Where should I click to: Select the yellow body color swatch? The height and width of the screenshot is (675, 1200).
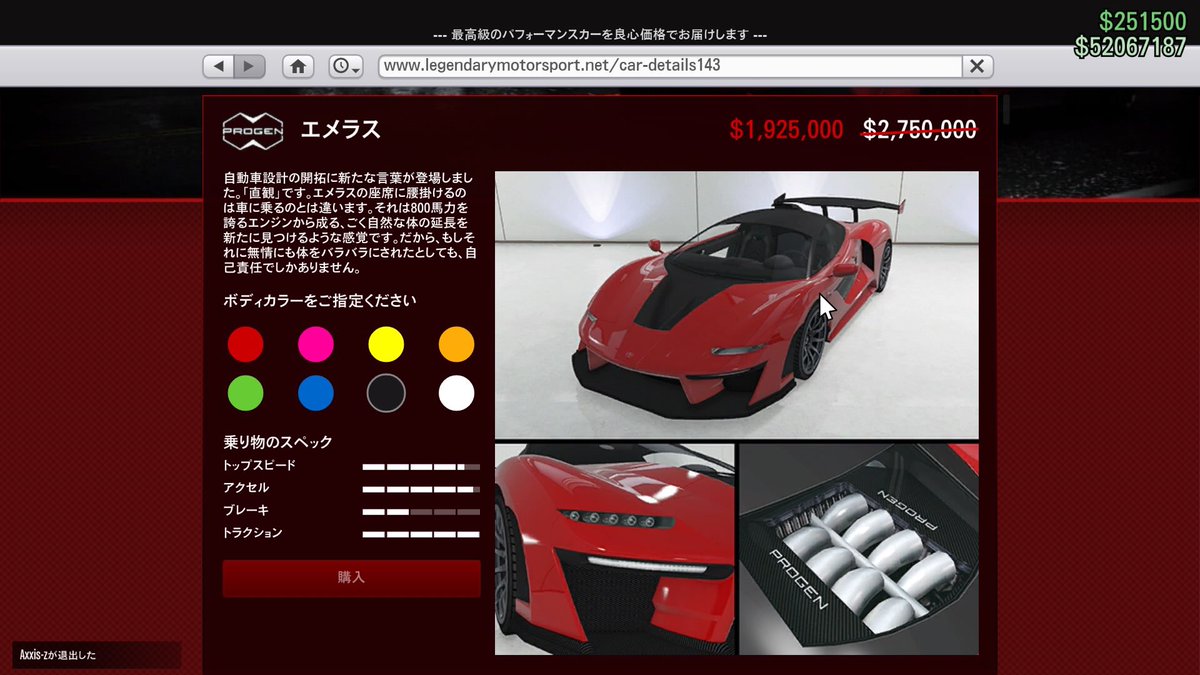pyautogui.click(x=386, y=344)
